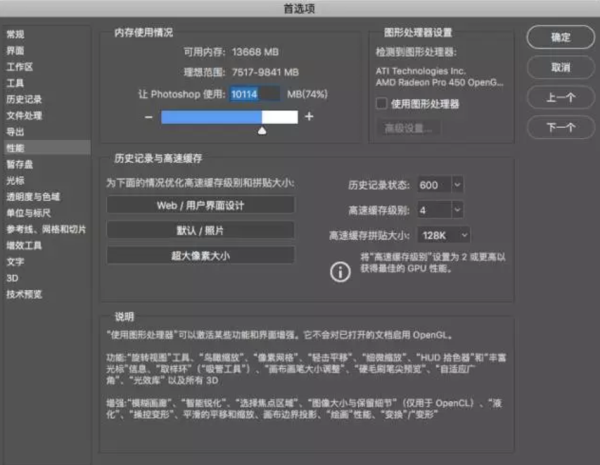Click the plus icon beside memory slider
Viewport: 600px width, 465px height.
pos(309,116)
